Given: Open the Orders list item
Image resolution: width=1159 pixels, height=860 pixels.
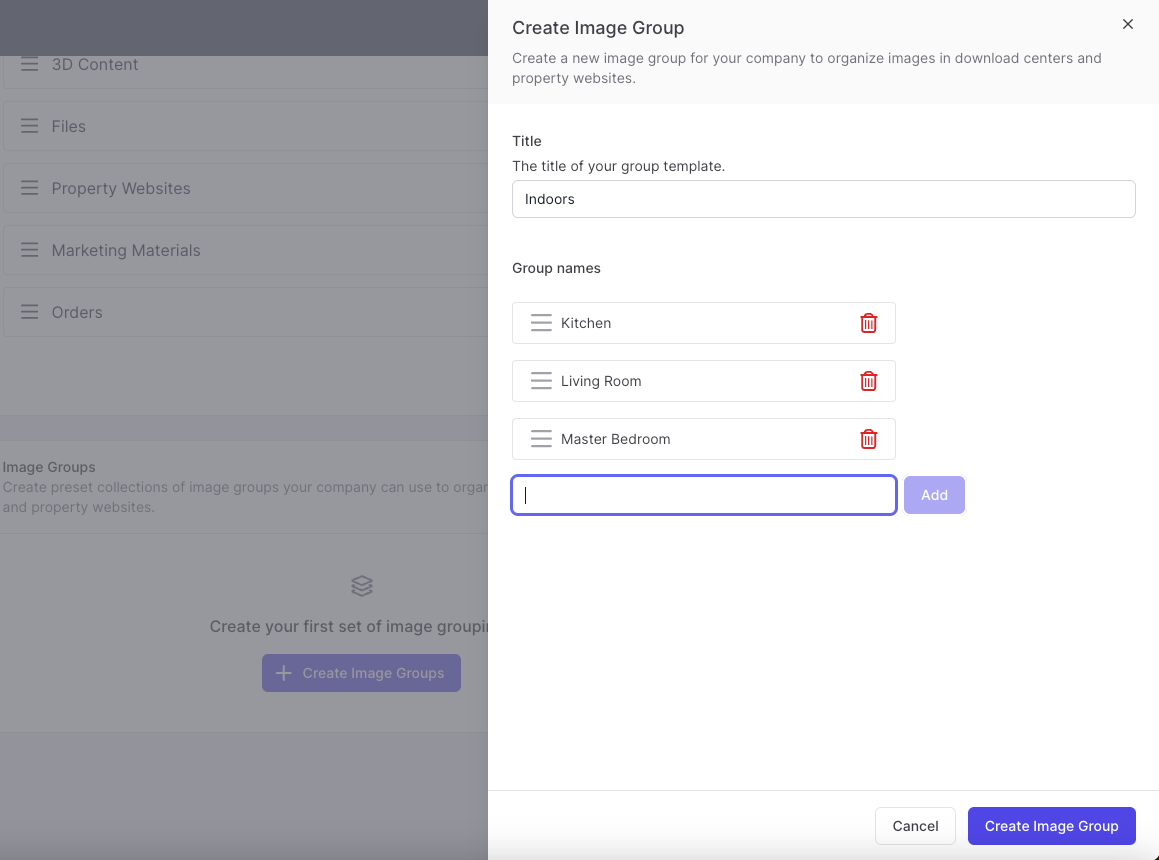Looking at the screenshot, I should tap(77, 313).
